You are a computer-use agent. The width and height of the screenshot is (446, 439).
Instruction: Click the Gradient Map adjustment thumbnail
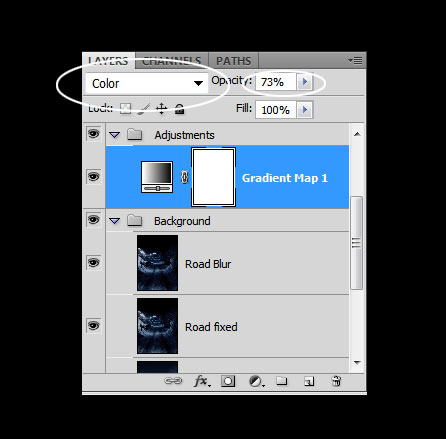click(157, 177)
